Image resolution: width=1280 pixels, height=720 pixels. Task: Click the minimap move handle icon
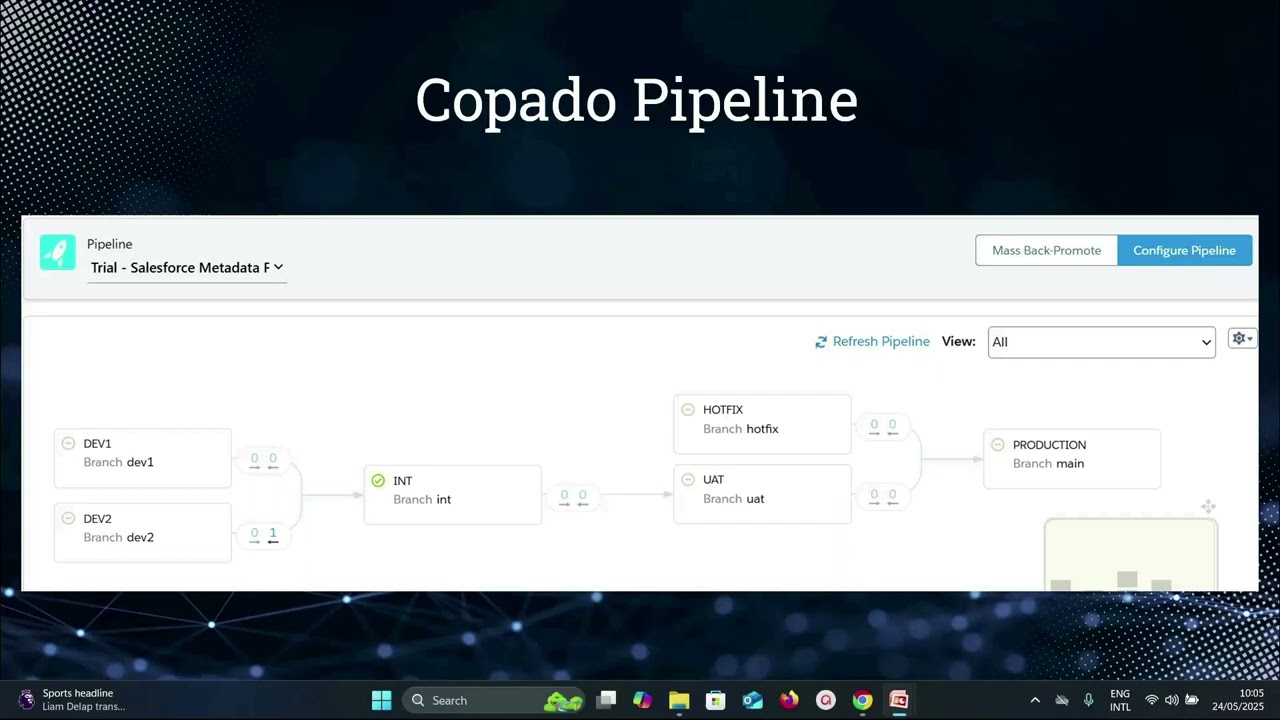1208,507
